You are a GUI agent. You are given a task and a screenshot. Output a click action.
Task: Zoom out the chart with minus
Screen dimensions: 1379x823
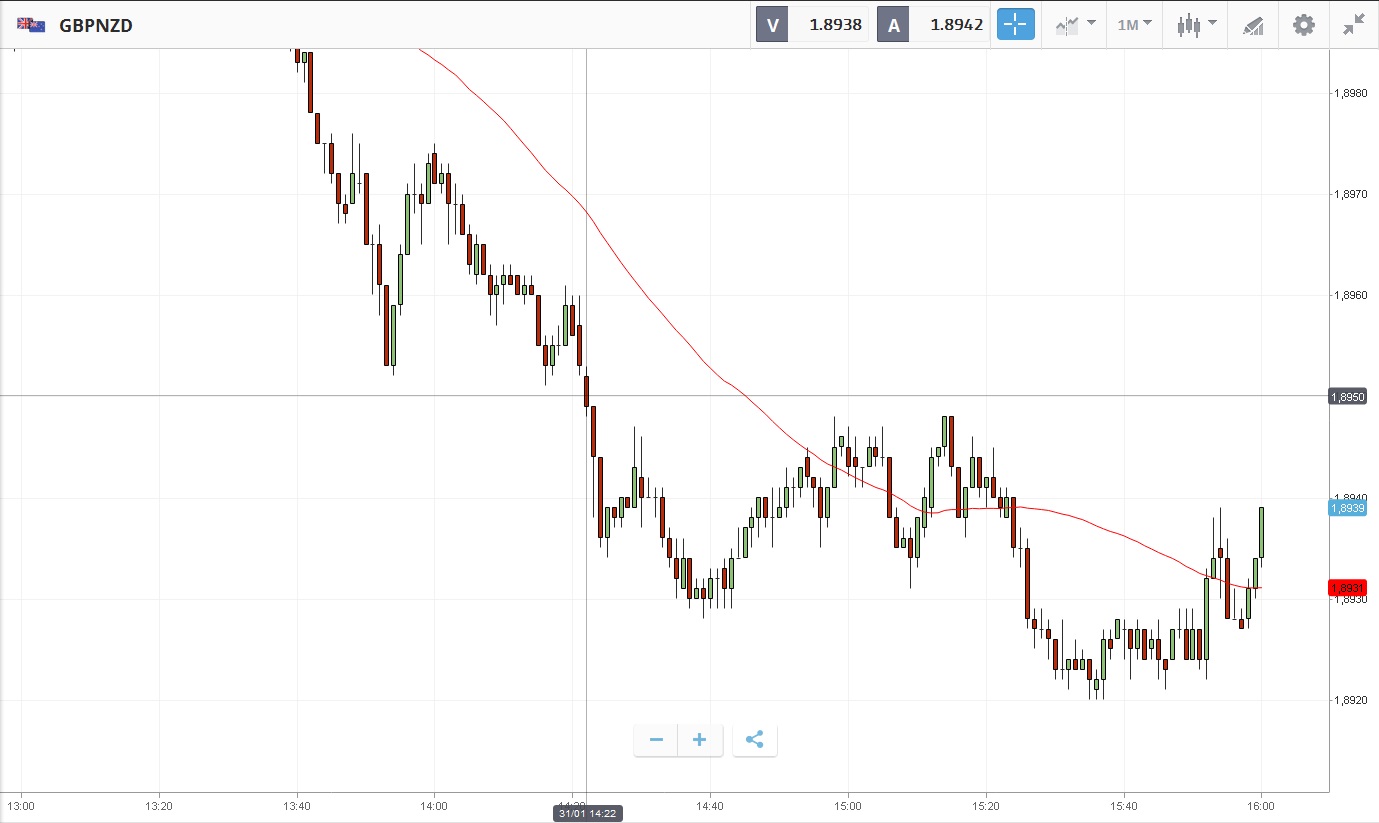coord(656,740)
